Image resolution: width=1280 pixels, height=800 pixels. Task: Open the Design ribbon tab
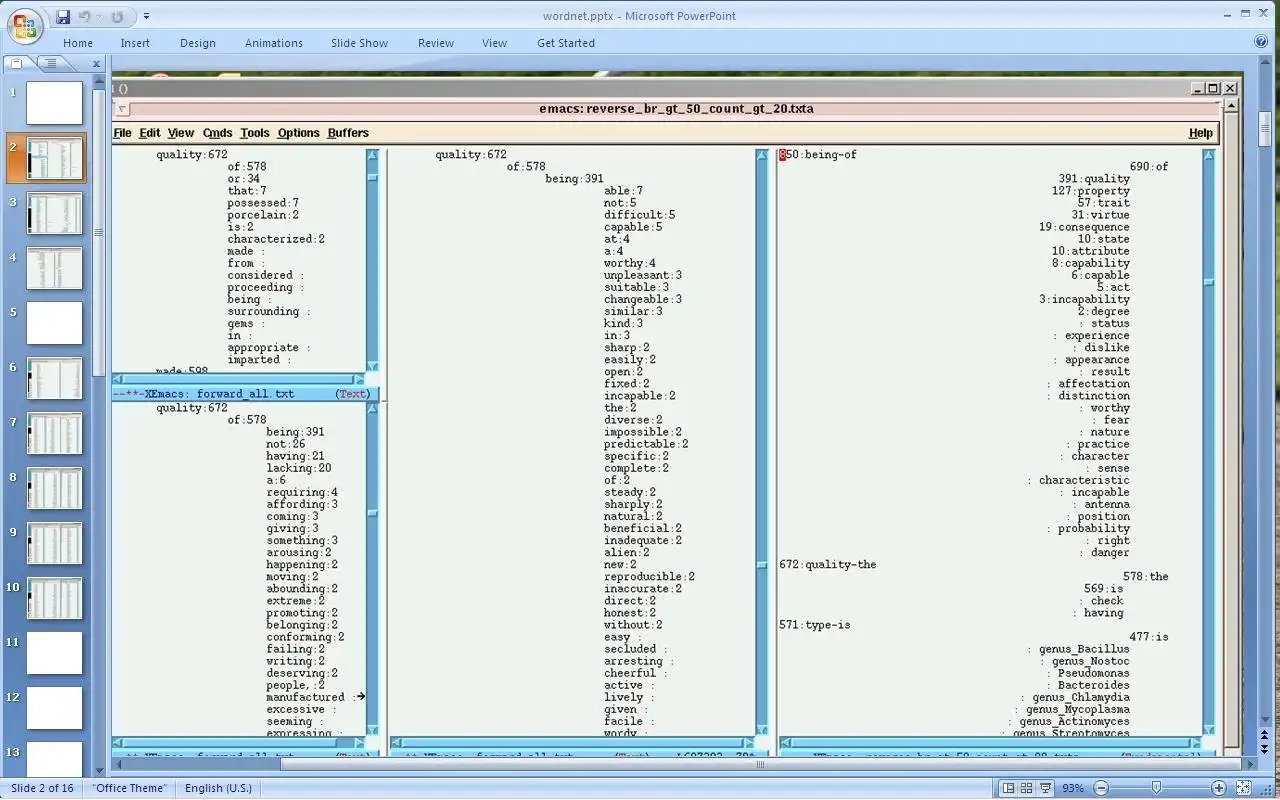pos(198,43)
